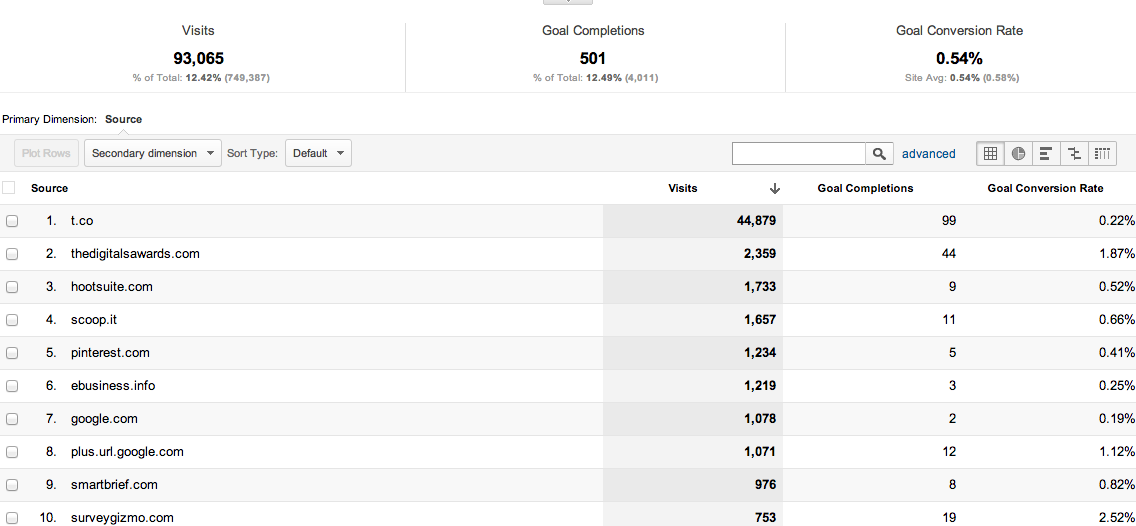The height and width of the screenshot is (526, 1136).
Task: Click into the table search field
Action: tap(798, 154)
